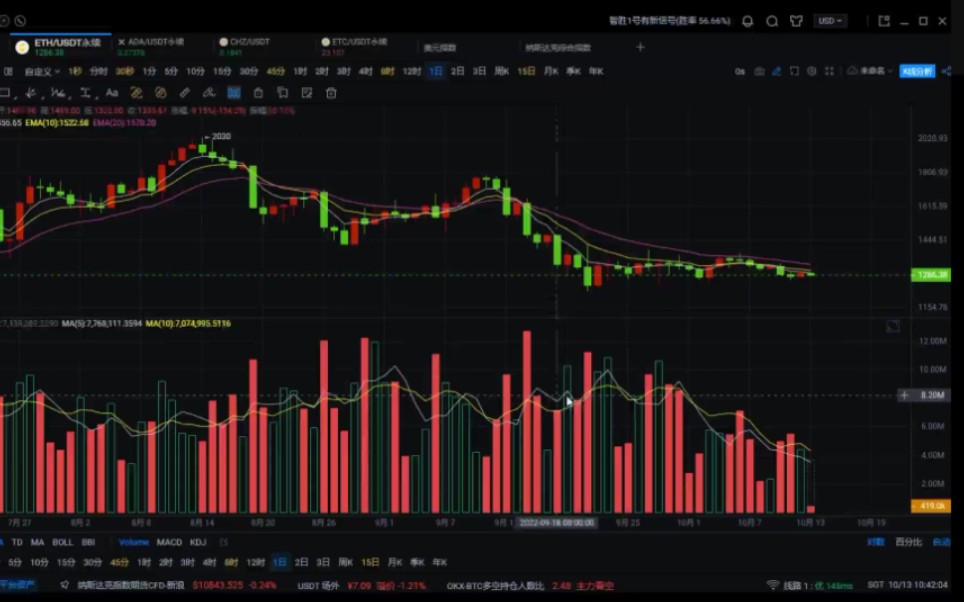The width and height of the screenshot is (964, 602).
Task: Select the ruler measurement tool
Action: pos(184,93)
